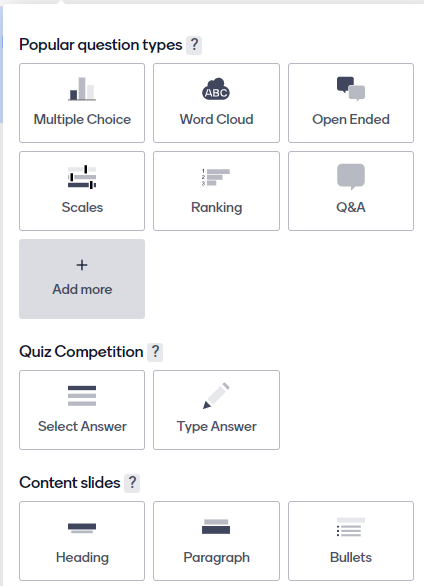The width and height of the screenshot is (424, 586).
Task: Pick the Open Ended speech bubbles icon
Action: 351,89
